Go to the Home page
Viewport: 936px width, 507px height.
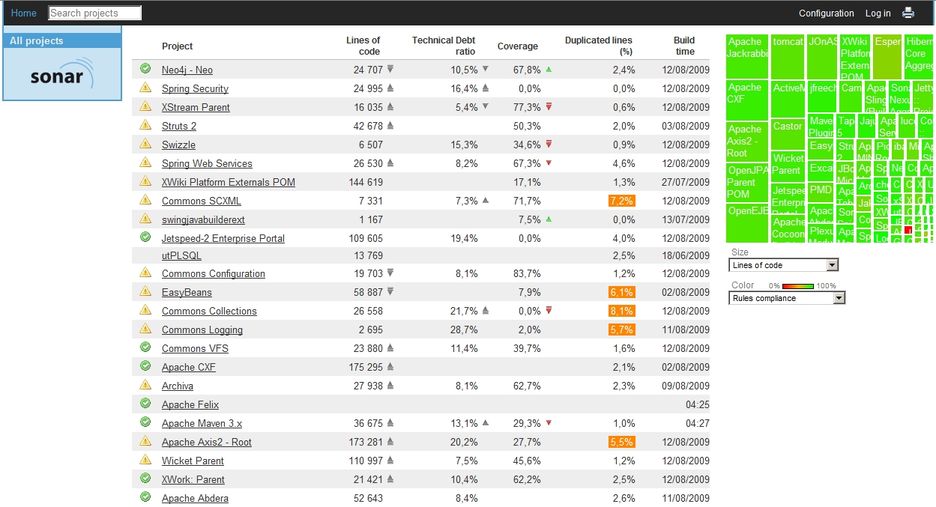point(23,13)
